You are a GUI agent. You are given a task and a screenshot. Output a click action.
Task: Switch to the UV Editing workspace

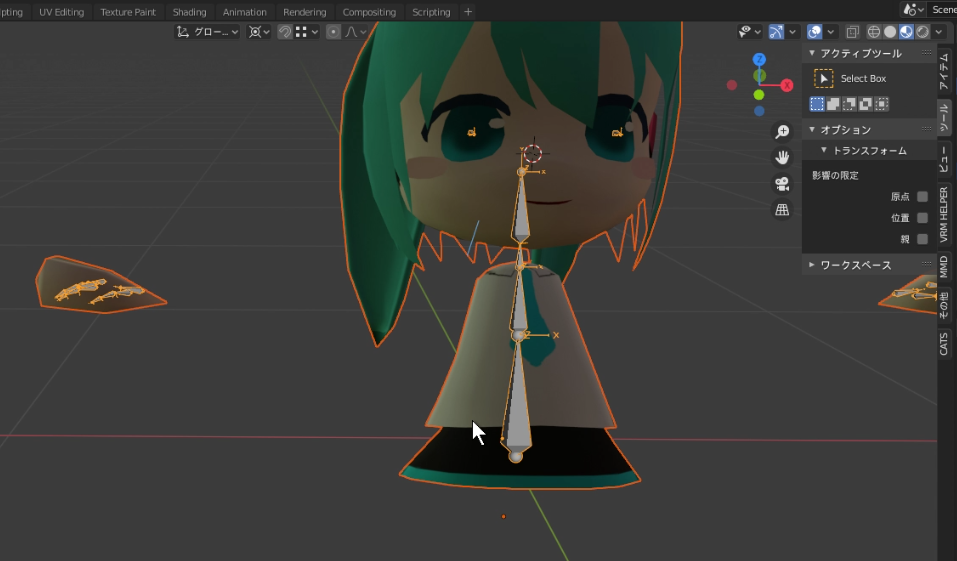(x=62, y=12)
